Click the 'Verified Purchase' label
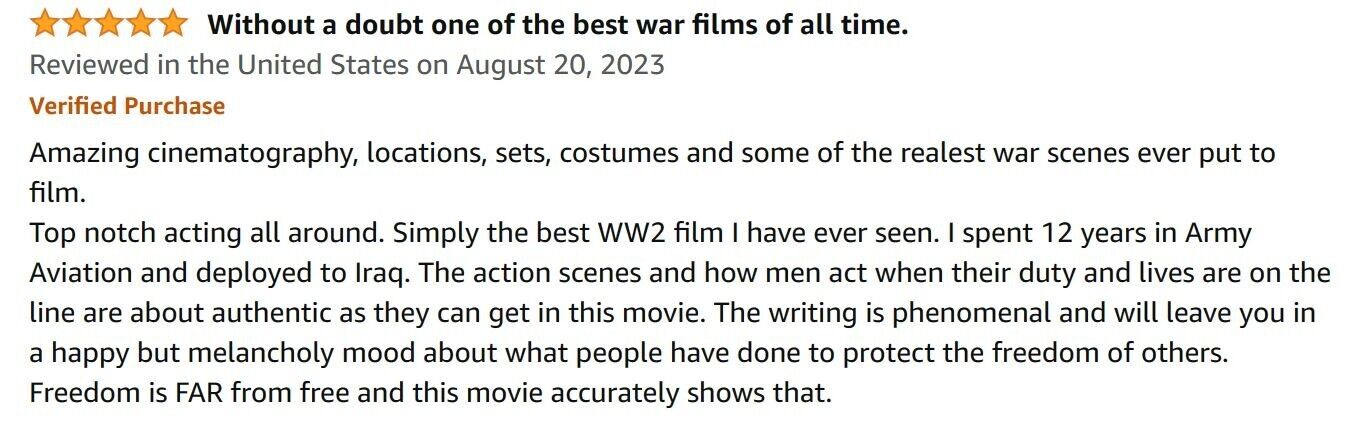This screenshot has height=422, width=1350. tap(127, 106)
